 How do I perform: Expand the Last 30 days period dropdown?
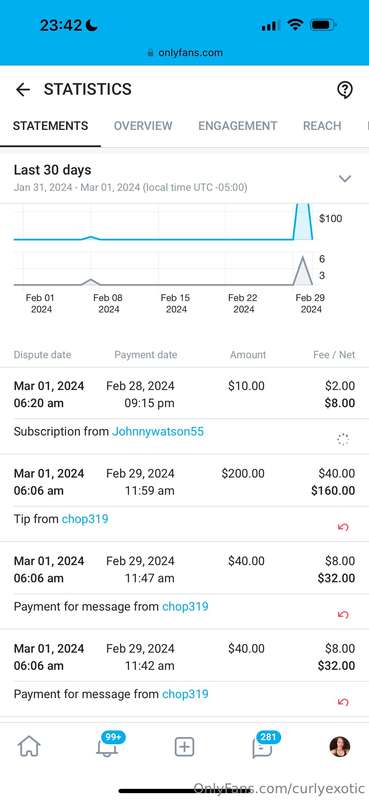[346, 178]
